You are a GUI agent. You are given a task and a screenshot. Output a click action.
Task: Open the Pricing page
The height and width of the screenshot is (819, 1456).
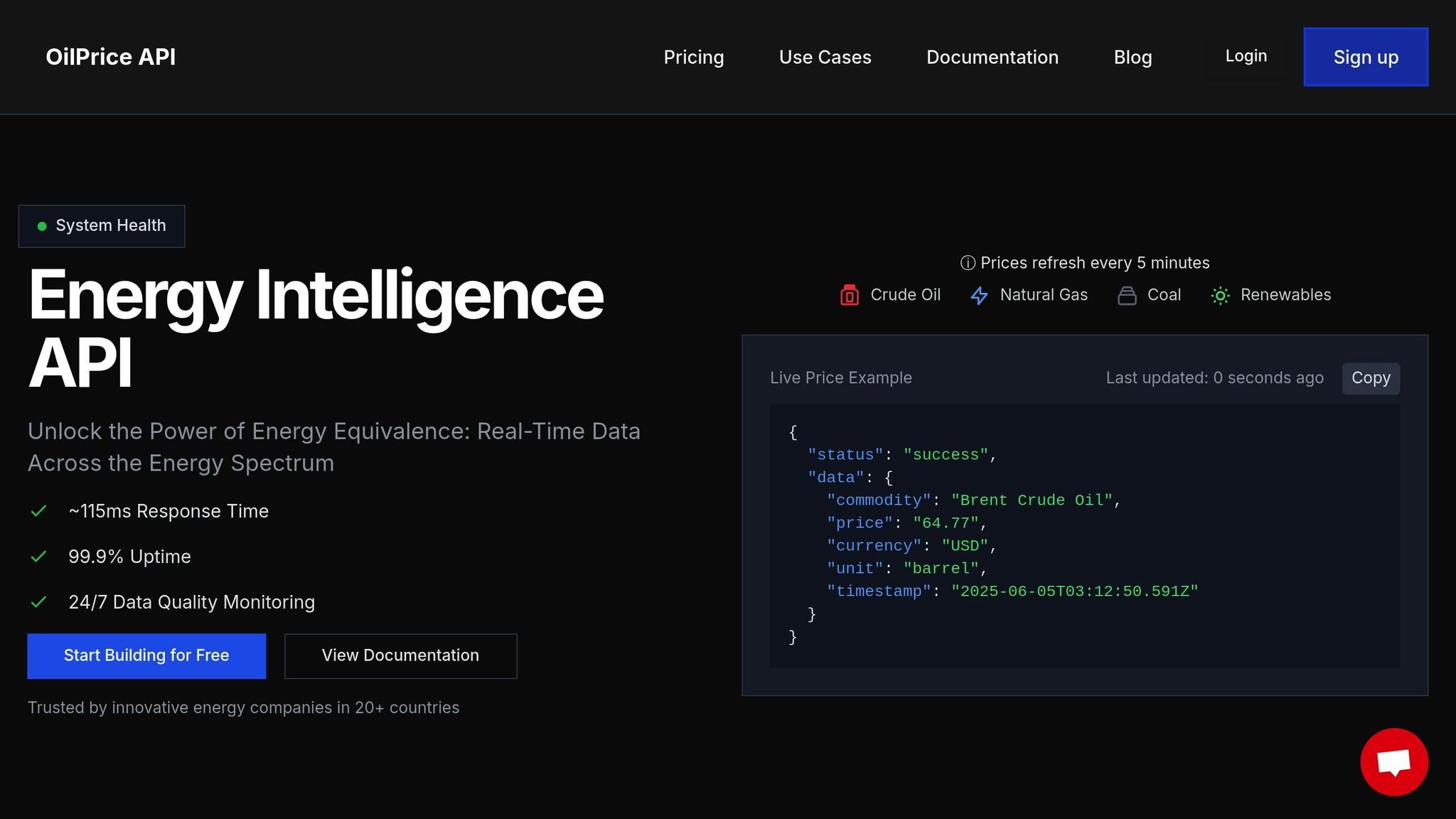(694, 57)
